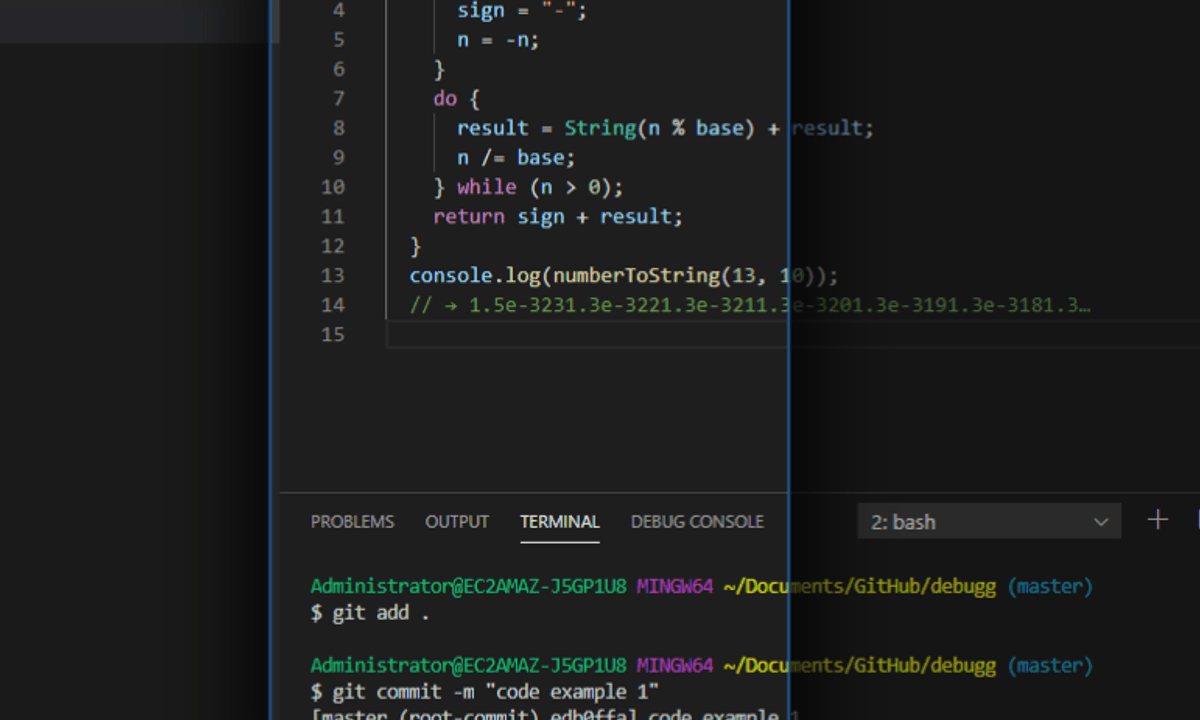Click the closing brace on line 12

click(416, 246)
